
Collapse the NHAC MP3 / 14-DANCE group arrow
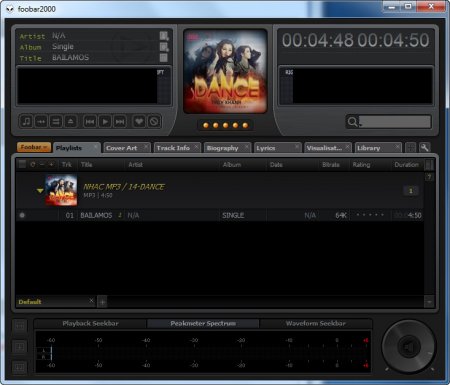coord(40,191)
